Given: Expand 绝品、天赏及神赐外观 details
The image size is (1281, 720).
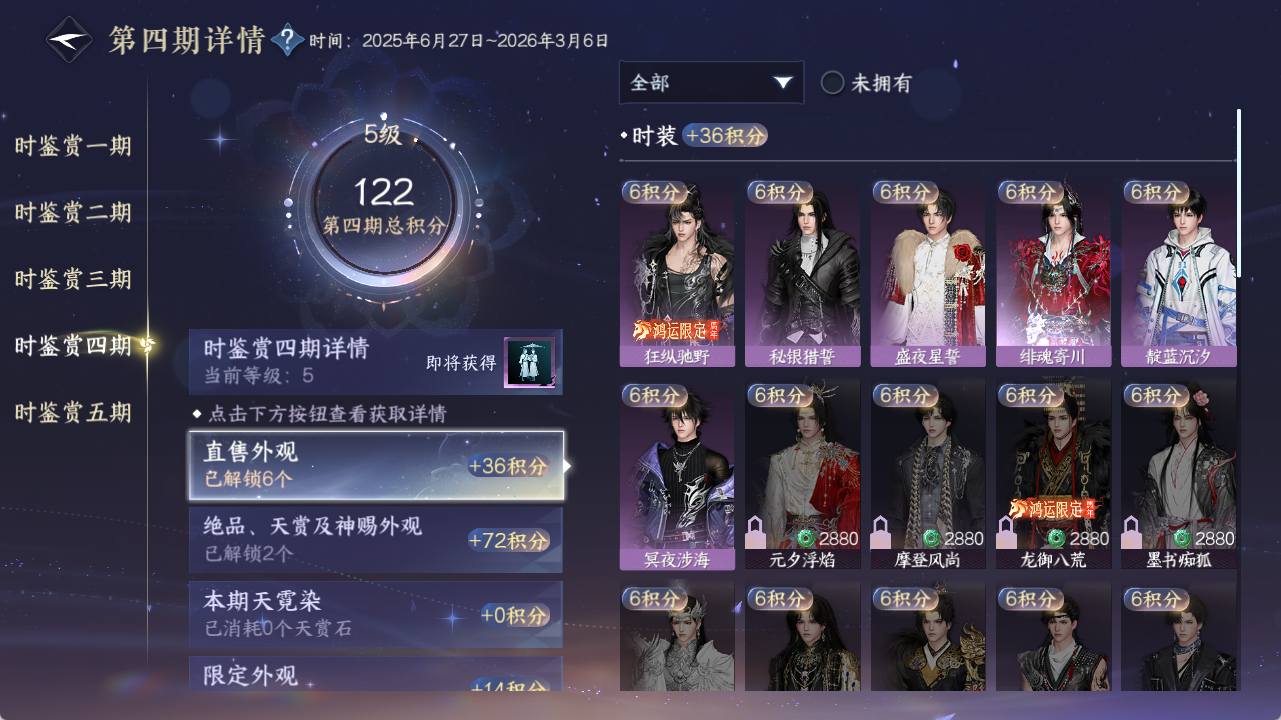Looking at the screenshot, I should coord(376,539).
